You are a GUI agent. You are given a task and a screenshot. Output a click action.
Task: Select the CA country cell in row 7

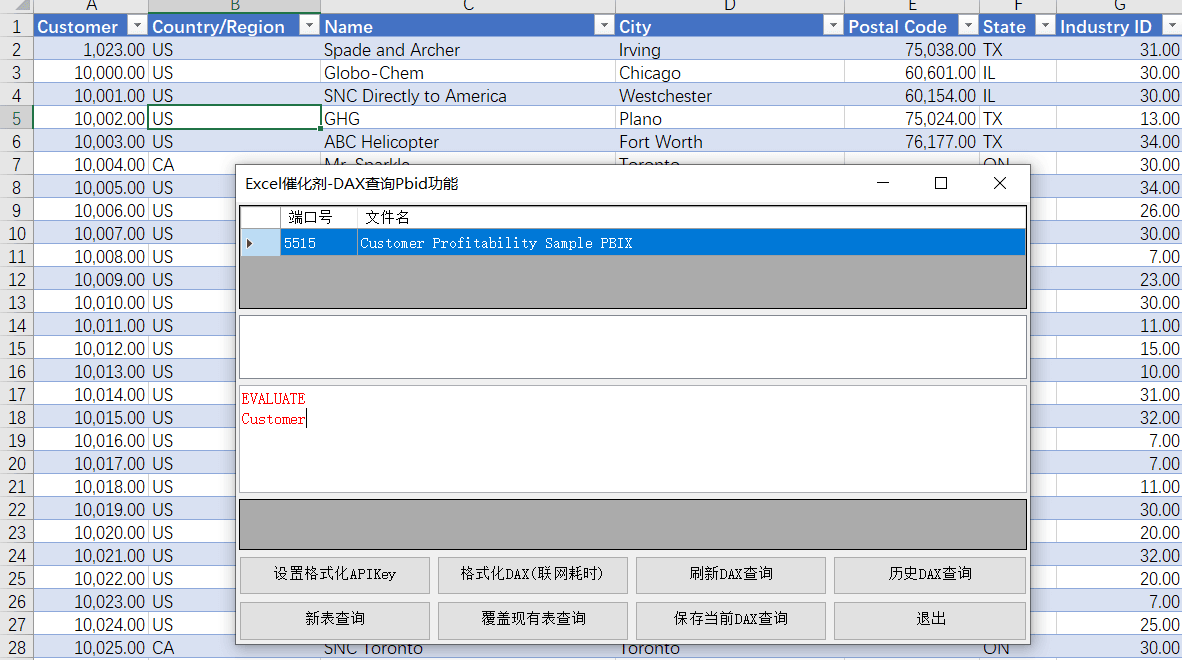(x=234, y=164)
